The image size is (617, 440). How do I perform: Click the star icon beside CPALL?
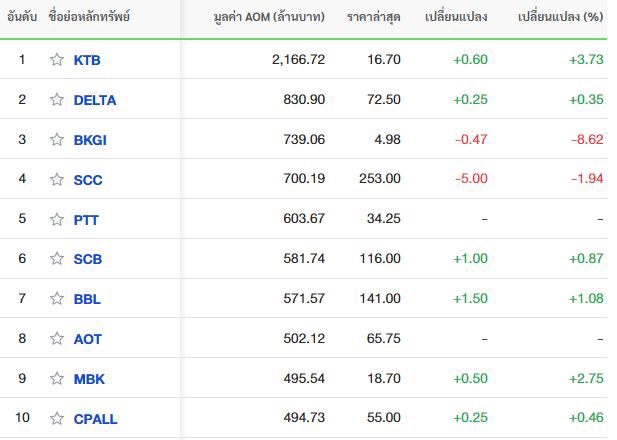(x=57, y=418)
